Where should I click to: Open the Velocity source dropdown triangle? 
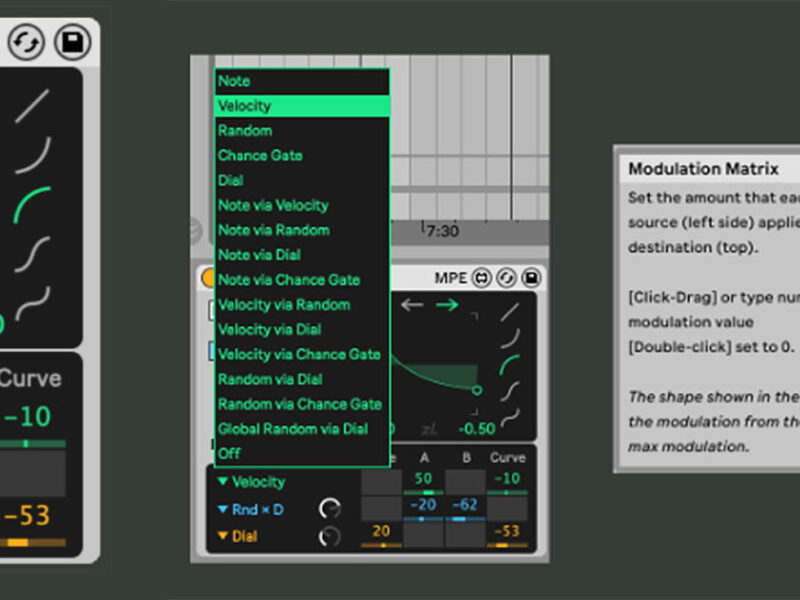223,482
